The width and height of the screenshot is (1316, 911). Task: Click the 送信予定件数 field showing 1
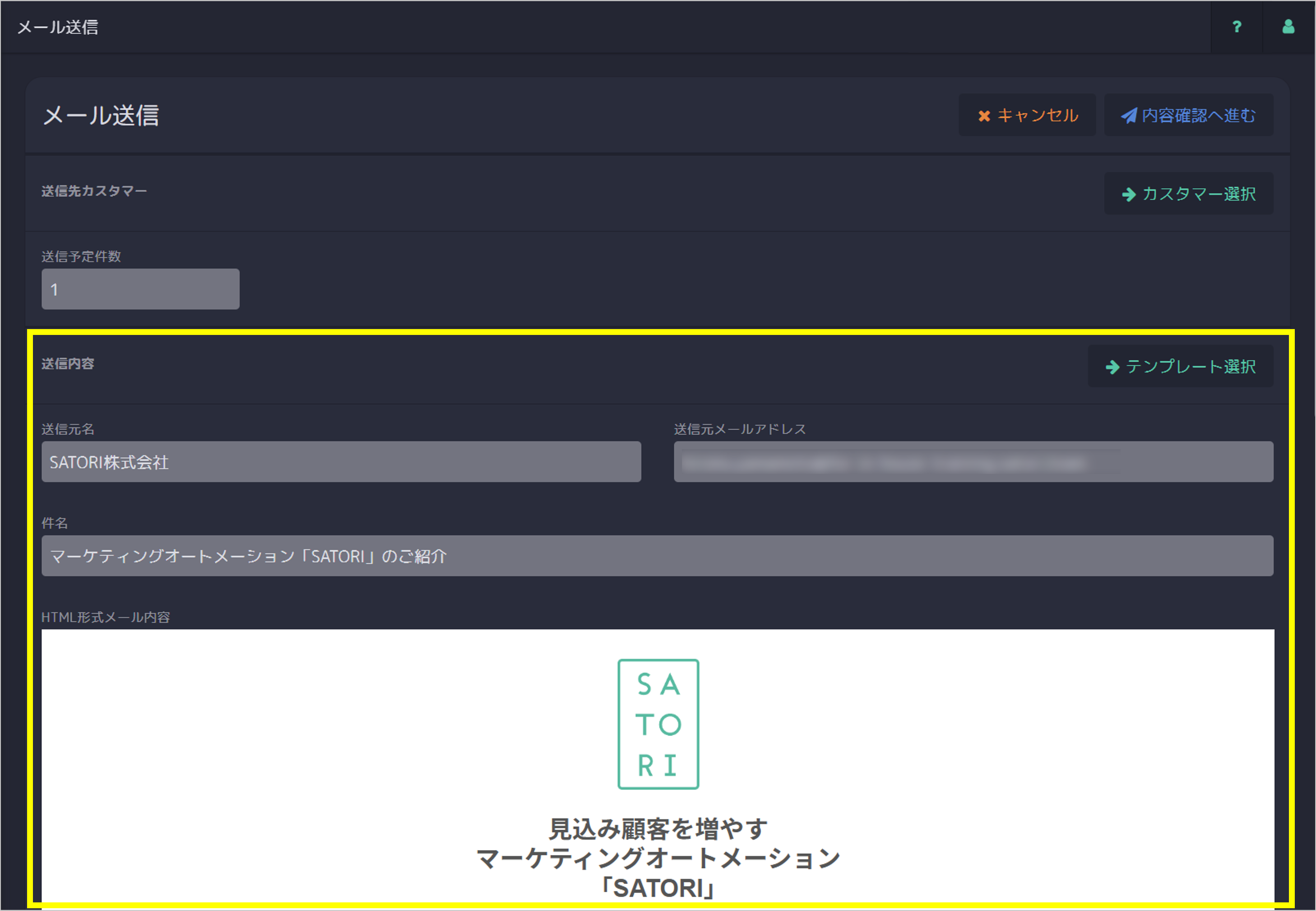(x=140, y=289)
